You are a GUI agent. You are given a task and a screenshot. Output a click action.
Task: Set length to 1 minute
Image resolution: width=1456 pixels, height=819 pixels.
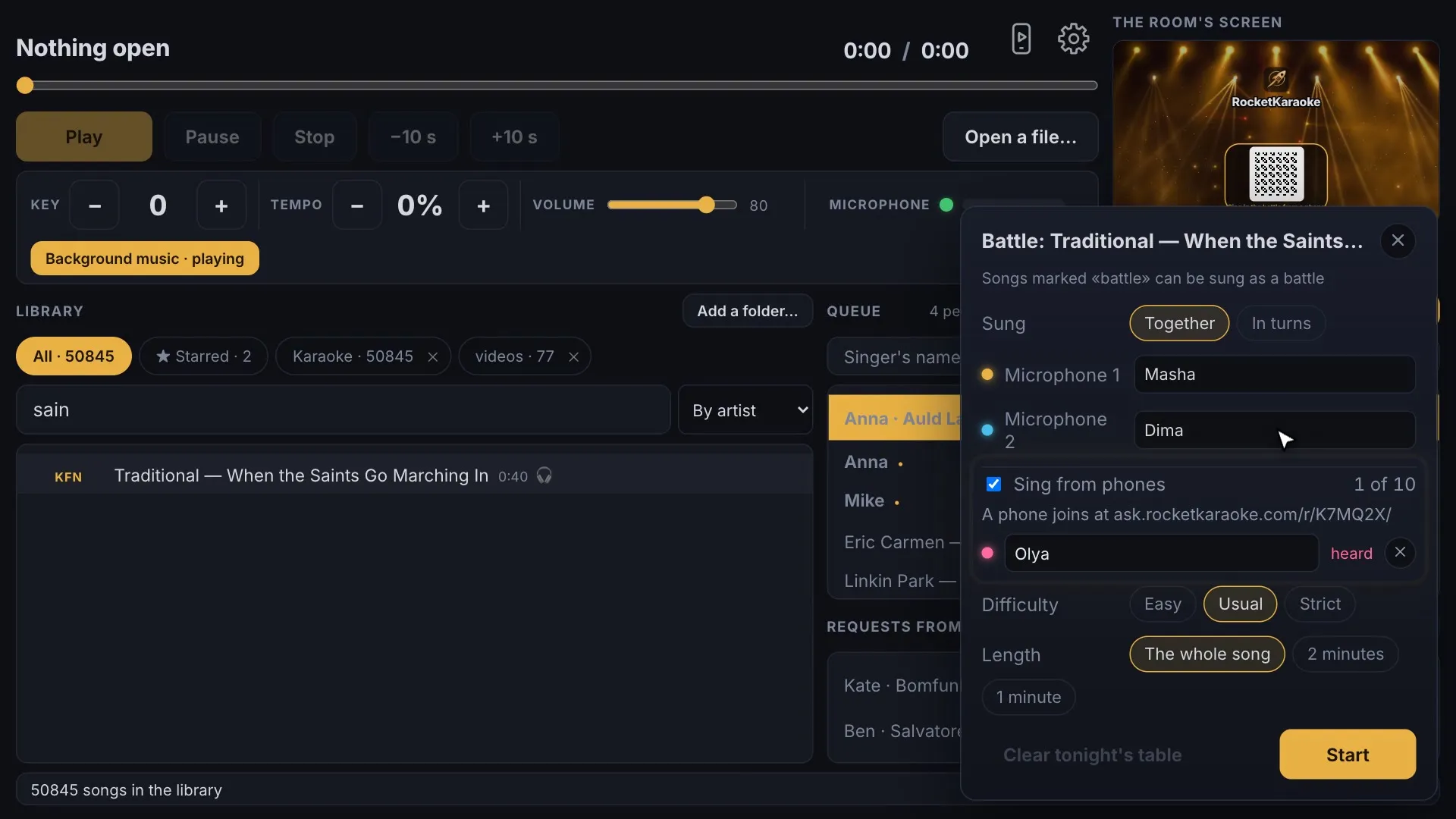point(1028,698)
